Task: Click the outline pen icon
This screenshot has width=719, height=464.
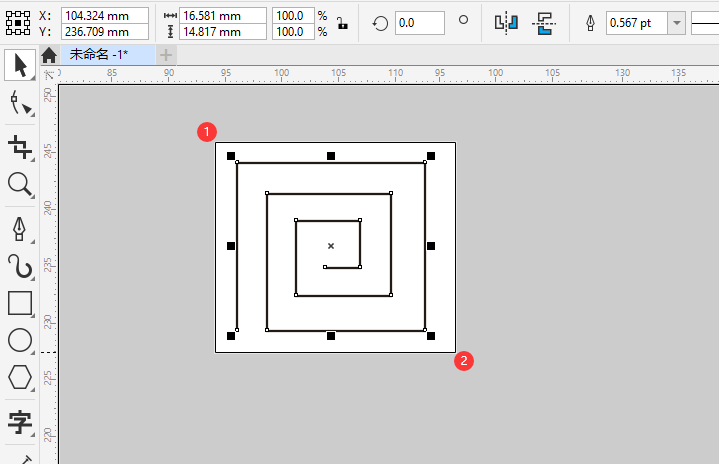Action: [590, 23]
